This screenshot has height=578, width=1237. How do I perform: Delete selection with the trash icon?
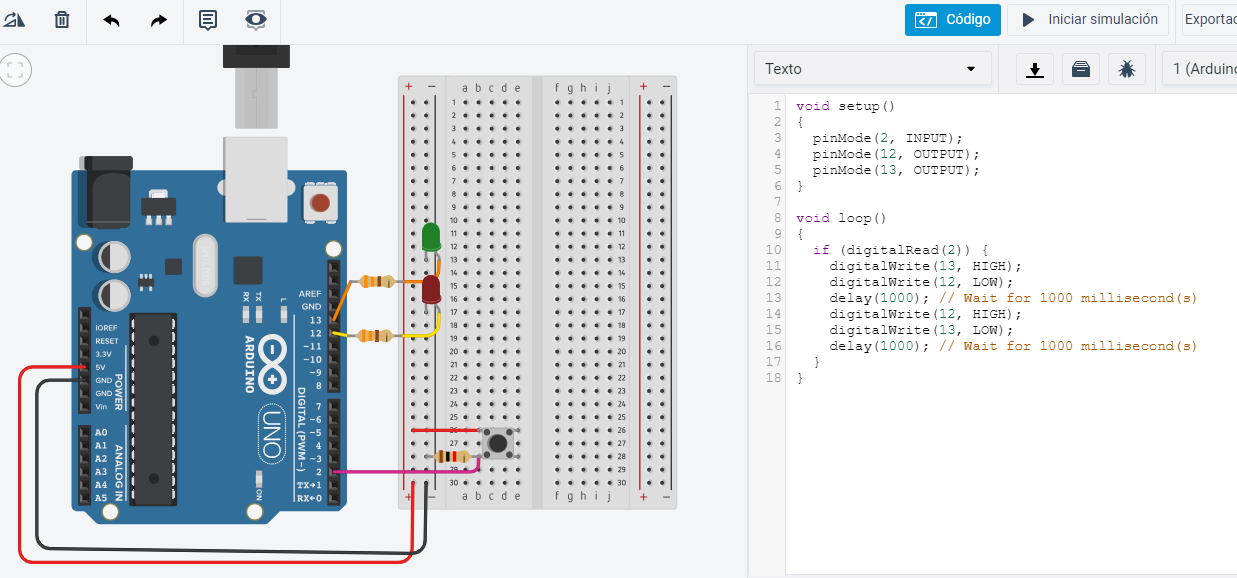62,20
